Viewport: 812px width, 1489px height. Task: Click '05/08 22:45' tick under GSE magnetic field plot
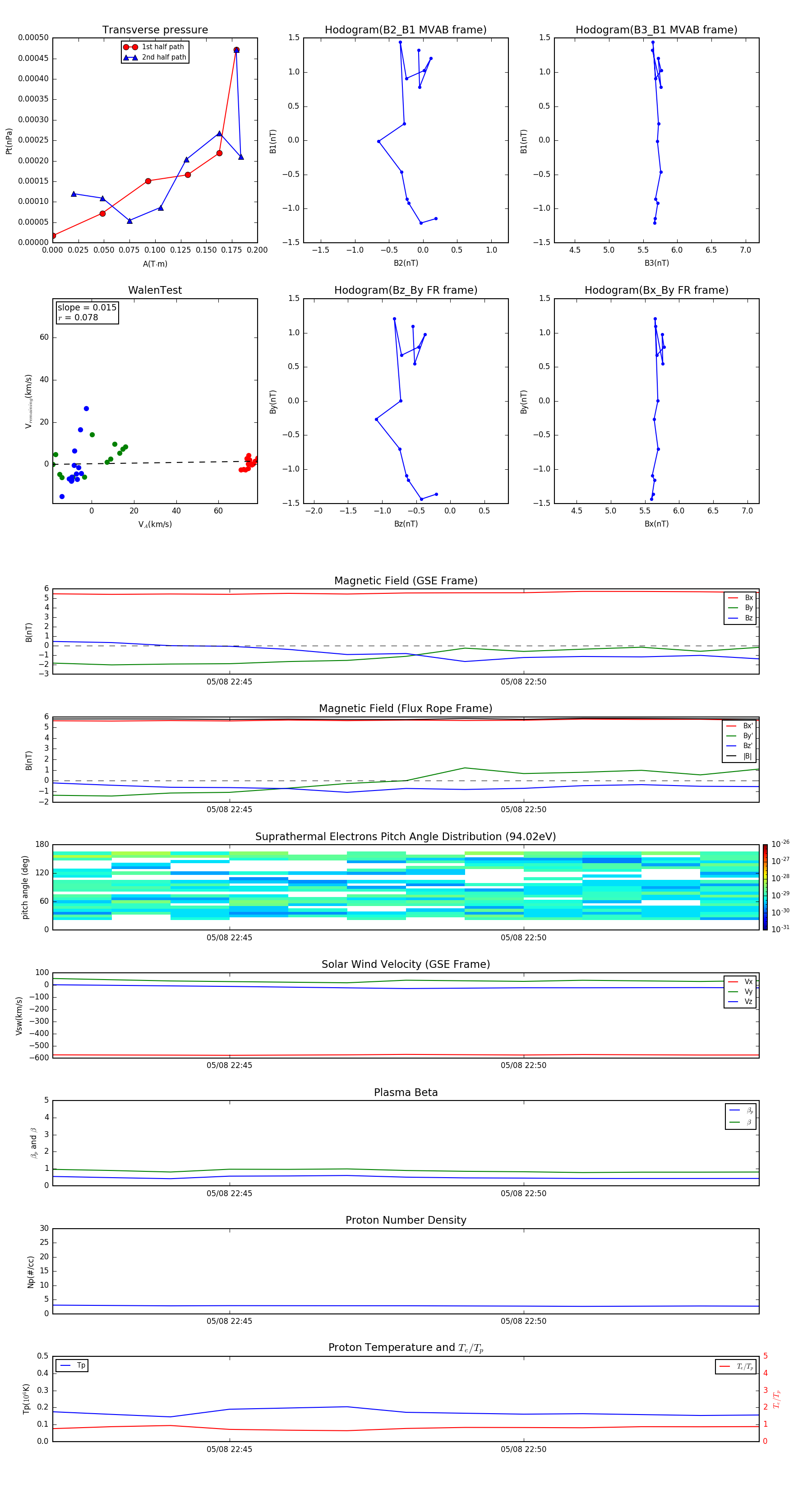point(230,681)
